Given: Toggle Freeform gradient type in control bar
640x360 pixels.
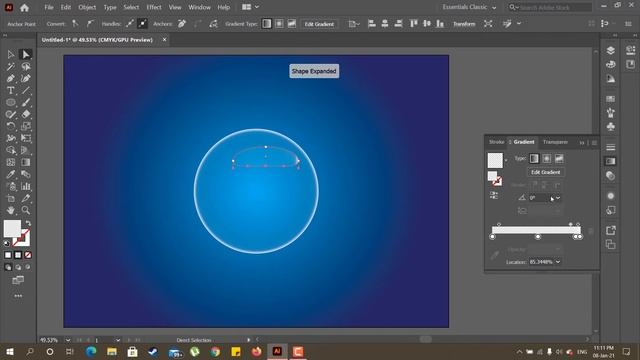Looking at the screenshot, I should (x=291, y=24).
